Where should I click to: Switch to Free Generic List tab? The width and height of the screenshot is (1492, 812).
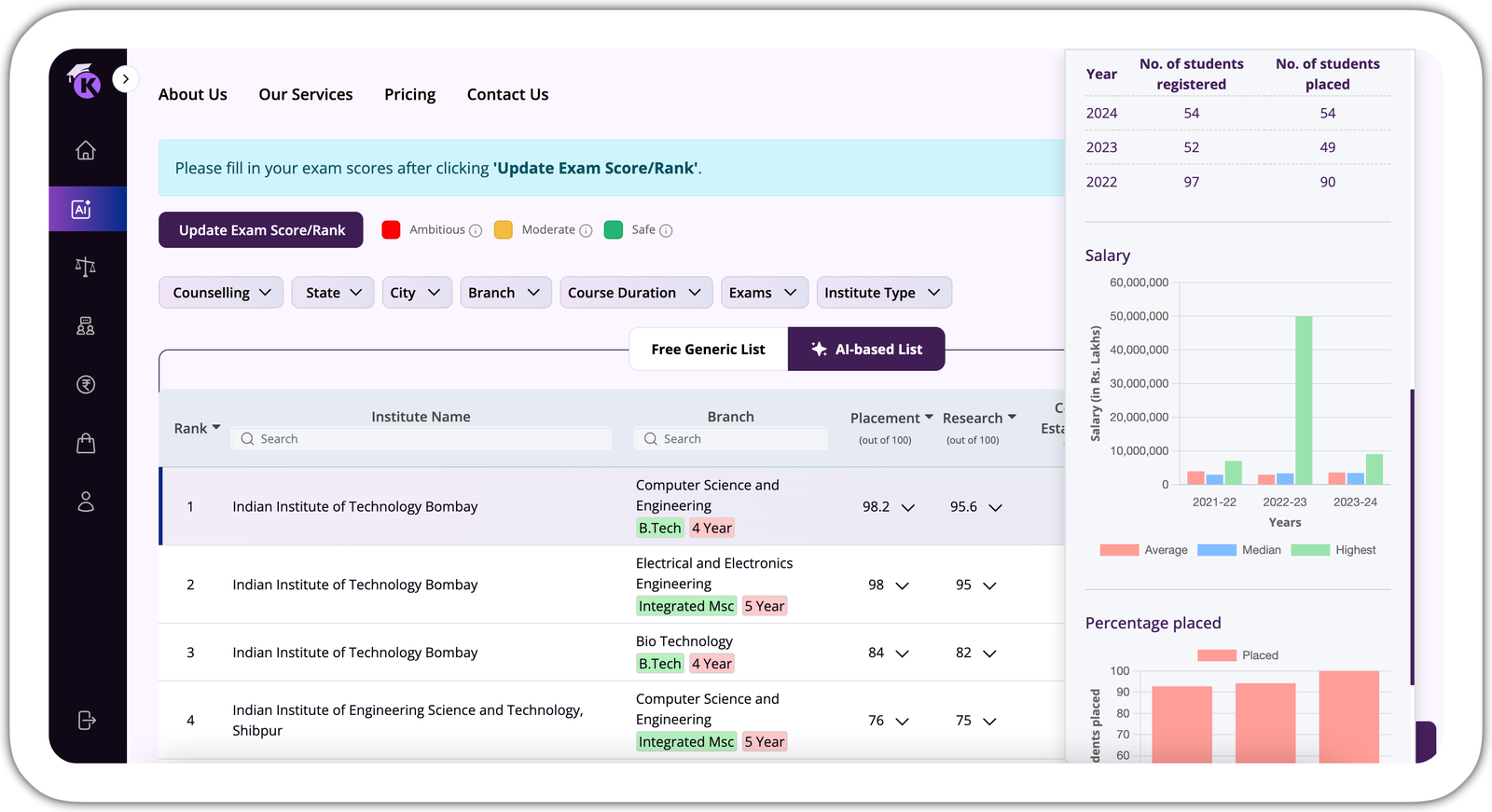(x=709, y=350)
